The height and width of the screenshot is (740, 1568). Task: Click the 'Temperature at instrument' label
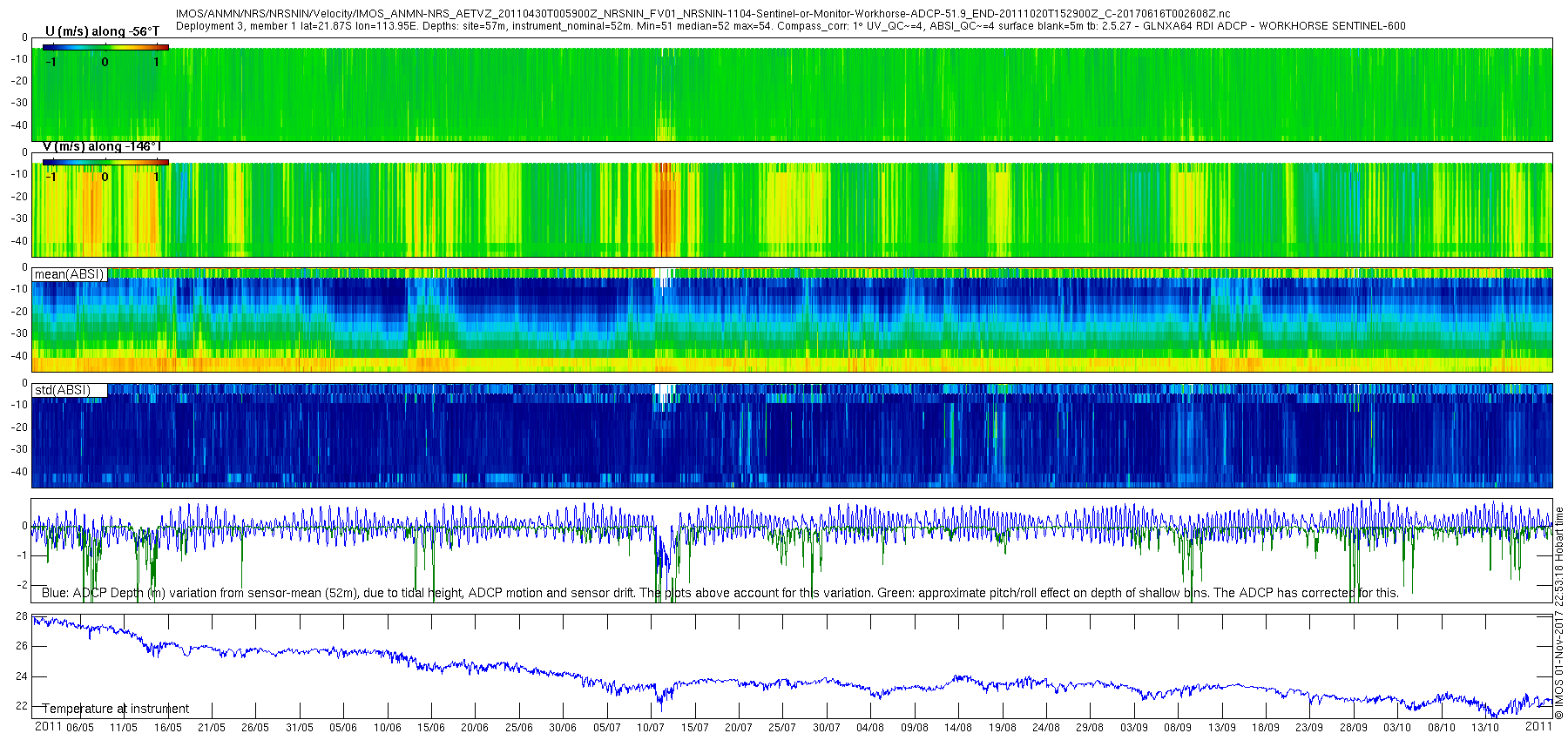(x=116, y=709)
